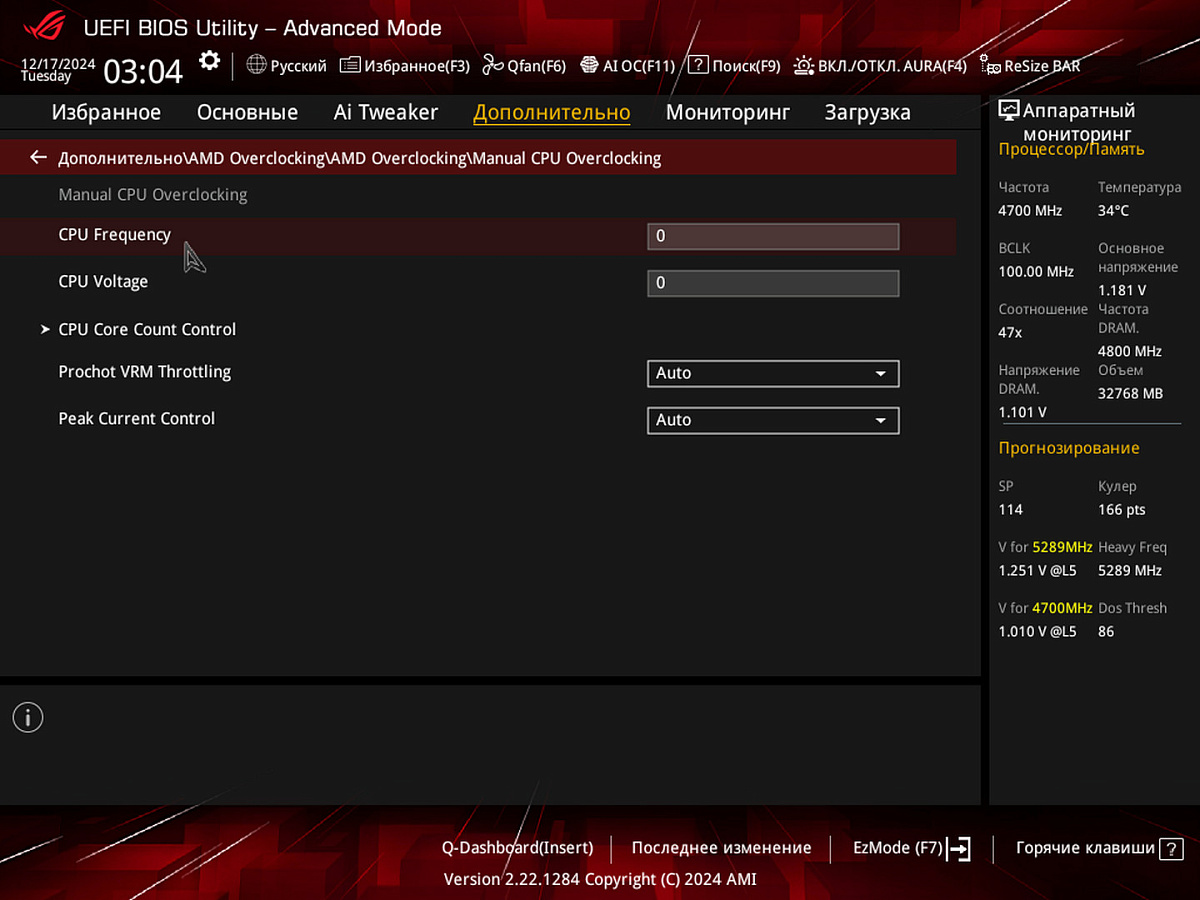This screenshot has width=1200, height=900.
Task: Open Qfan(F6) fan control
Action: tap(524, 66)
